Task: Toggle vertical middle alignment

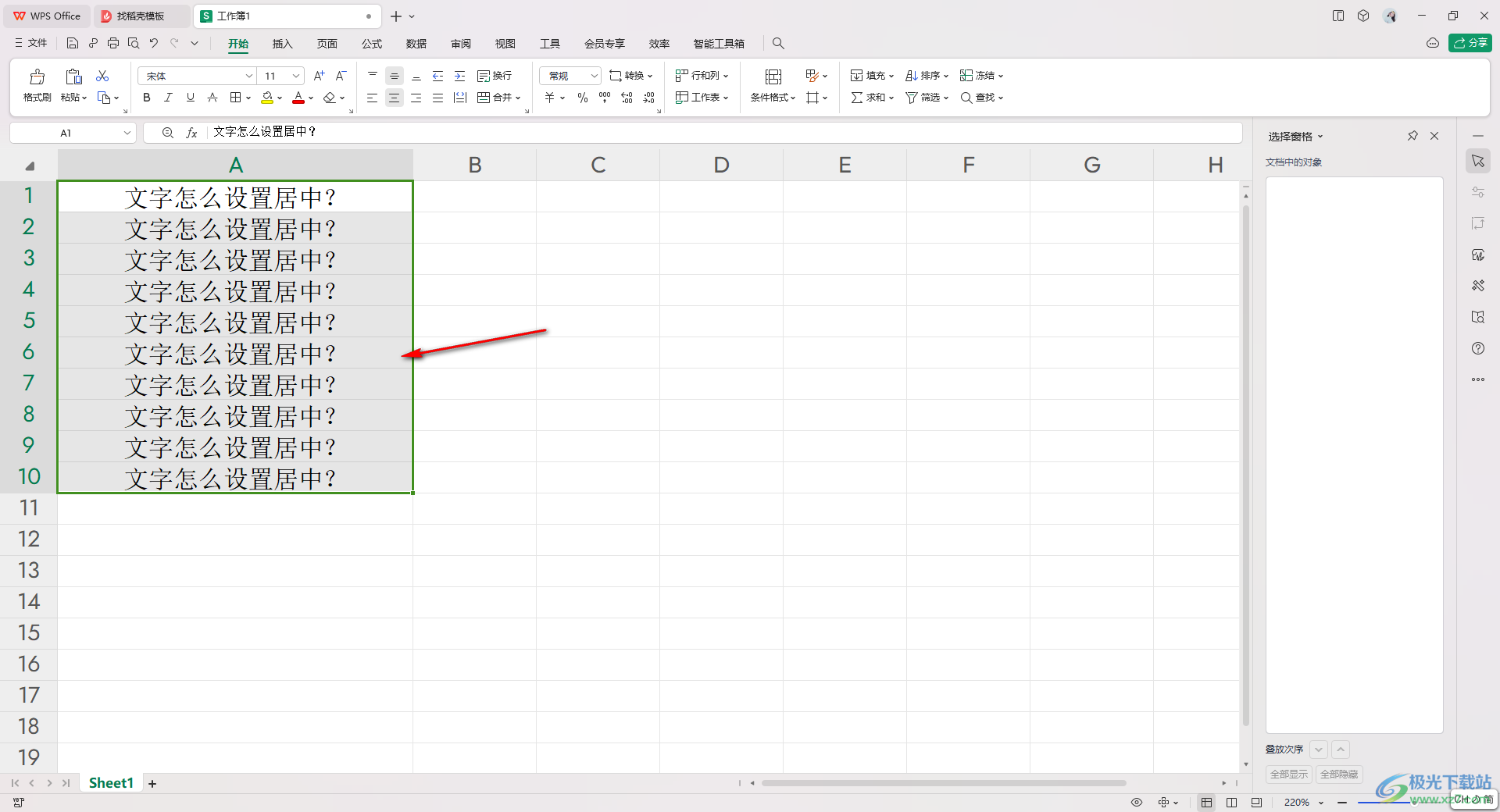Action: pos(395,76)
